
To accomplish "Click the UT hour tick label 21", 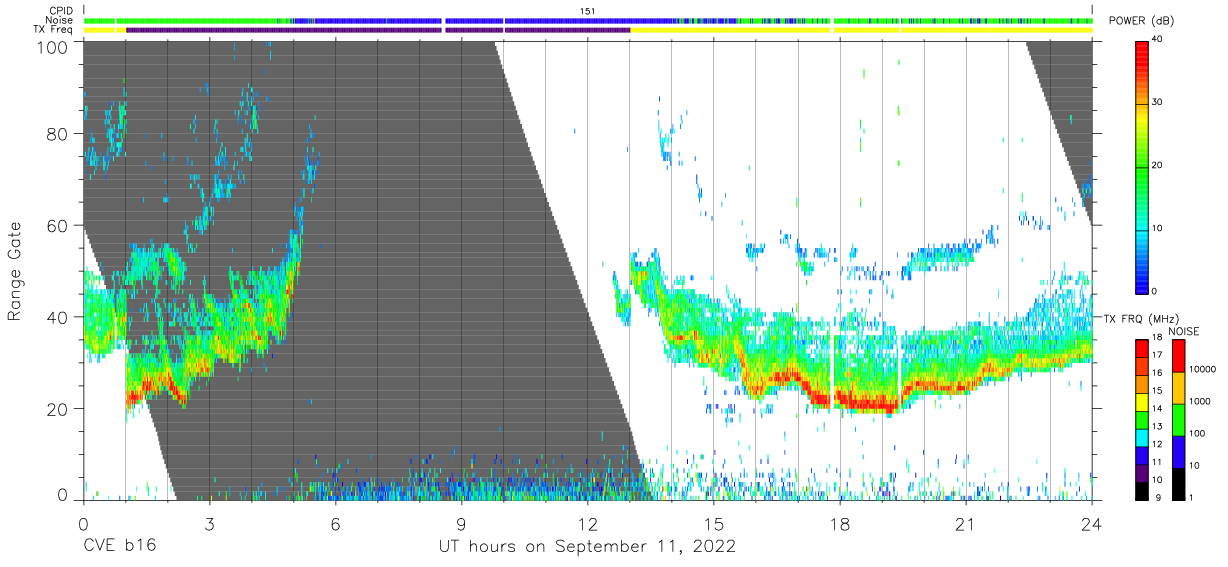I will coord(966,524).
